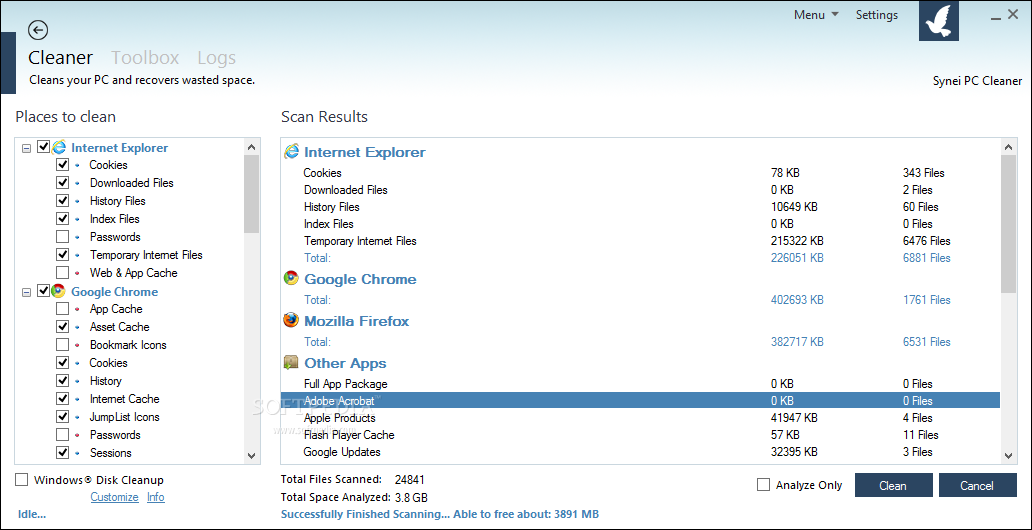The image size is (1032, 530).
Task: Uncheck JumpList Icons checkbox
Action: [63, 416]
